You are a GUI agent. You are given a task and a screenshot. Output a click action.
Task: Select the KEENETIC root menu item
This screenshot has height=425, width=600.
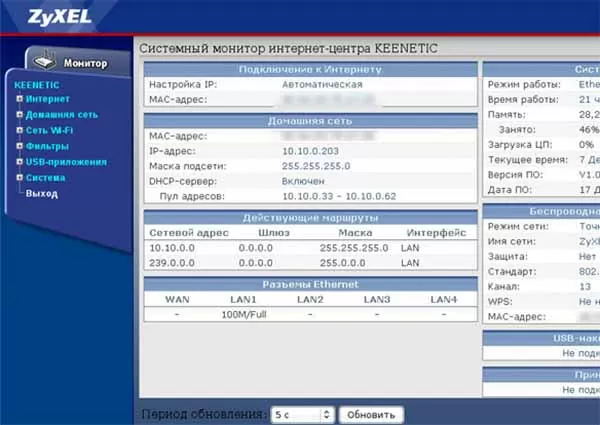[37, 85]
